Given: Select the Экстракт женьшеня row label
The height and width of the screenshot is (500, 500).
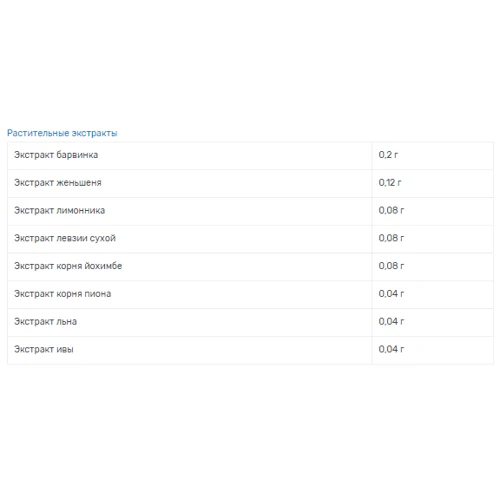Looking at the screenshot, I should (x=58, y=183).
